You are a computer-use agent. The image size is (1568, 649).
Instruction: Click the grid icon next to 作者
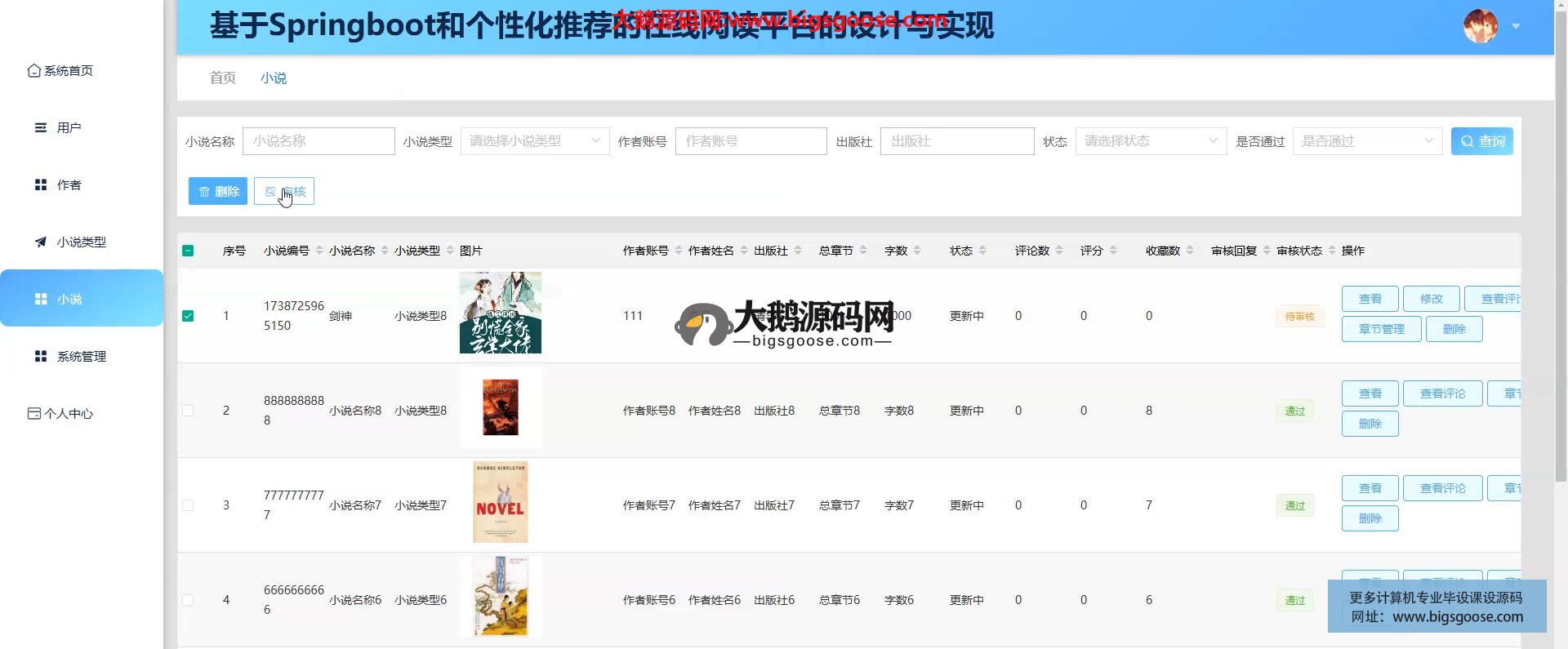[x=40, y=185]
